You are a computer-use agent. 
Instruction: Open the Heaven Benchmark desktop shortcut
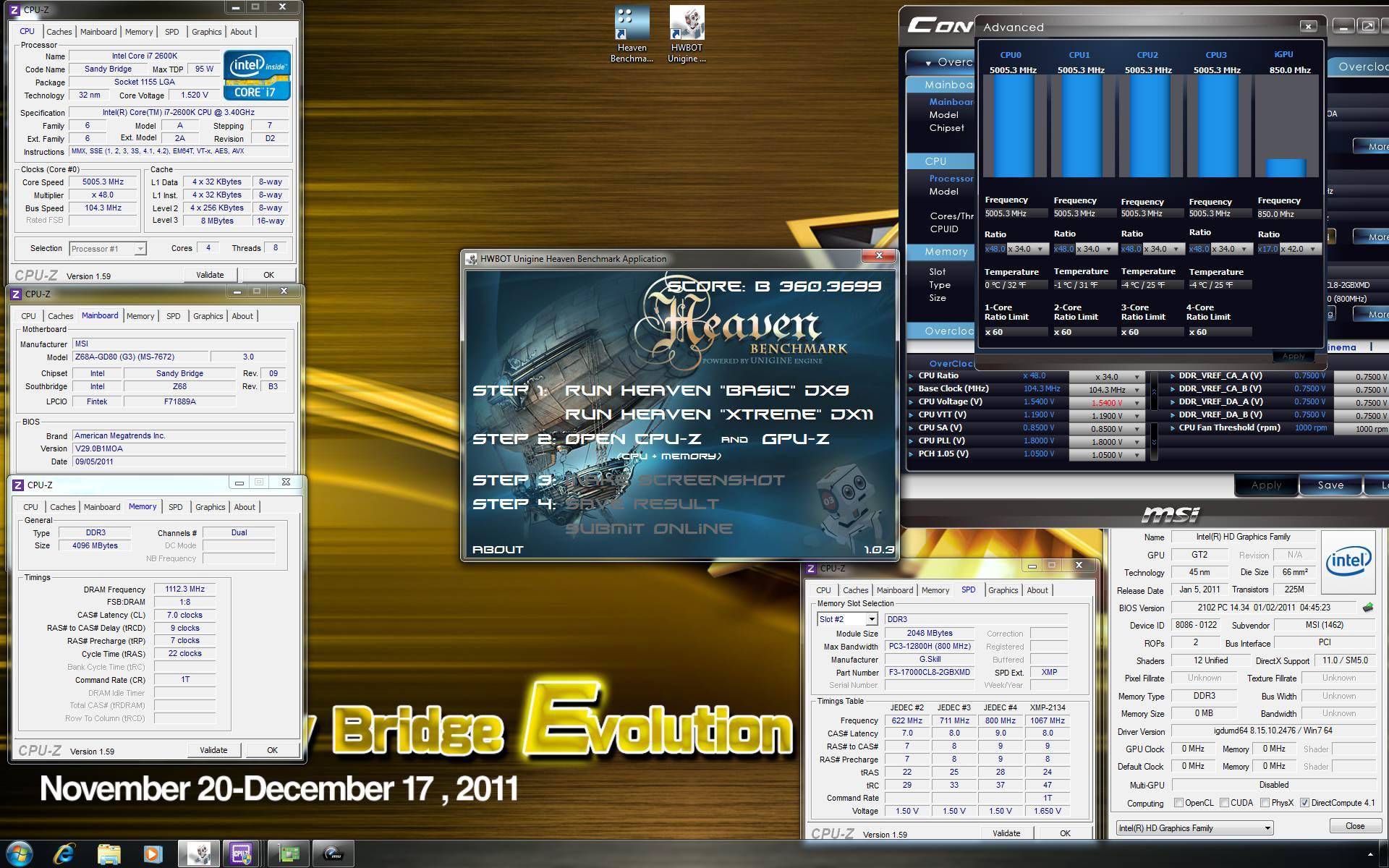pyautogui.click(x=632, y=34)
